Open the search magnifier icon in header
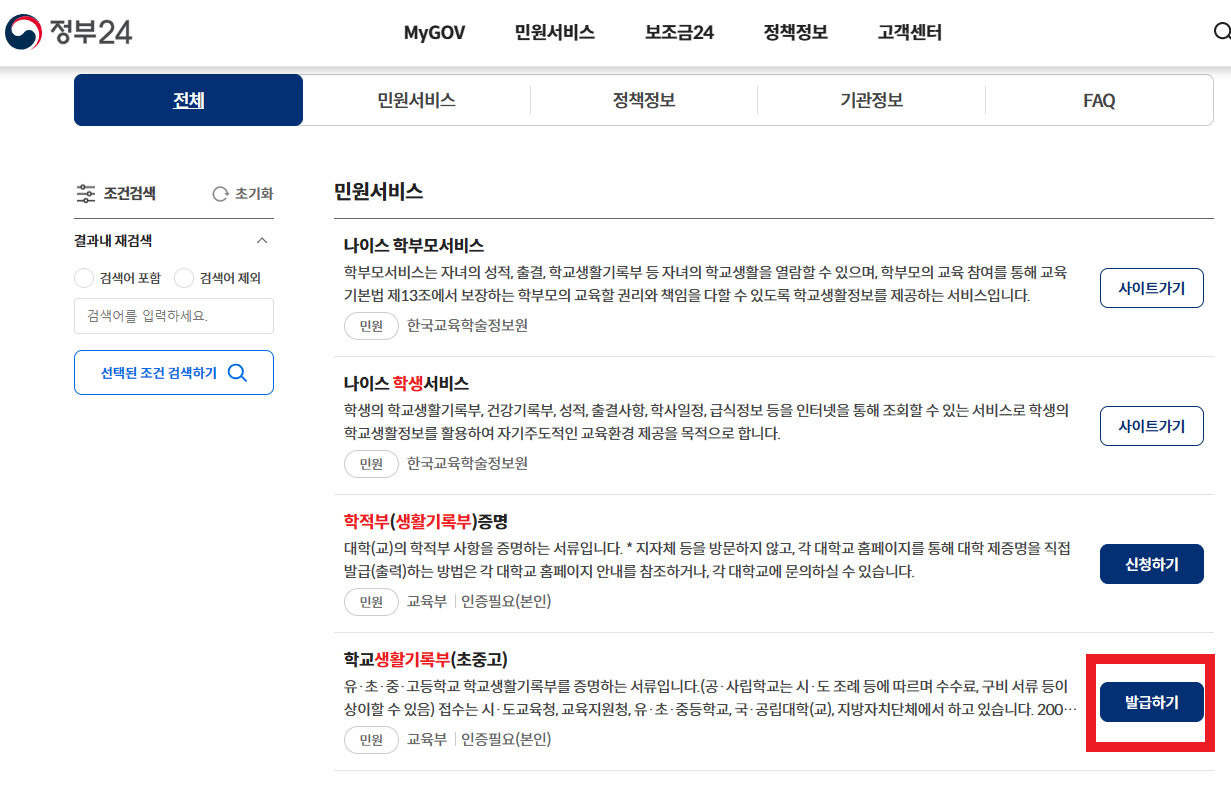Image resolution: width=1231 pixels, height=785 pixels. point(1221,32)
